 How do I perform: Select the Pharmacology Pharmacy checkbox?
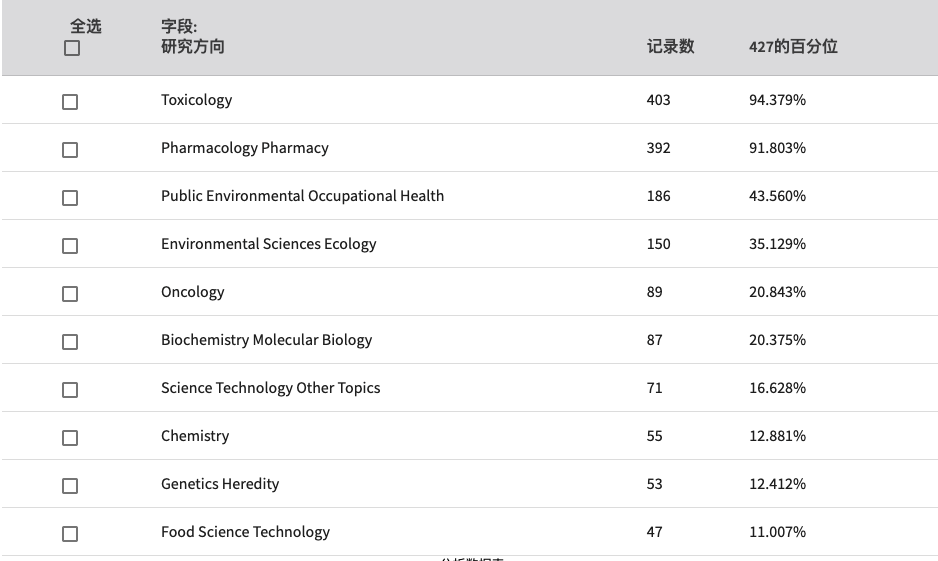click(70, 150)
